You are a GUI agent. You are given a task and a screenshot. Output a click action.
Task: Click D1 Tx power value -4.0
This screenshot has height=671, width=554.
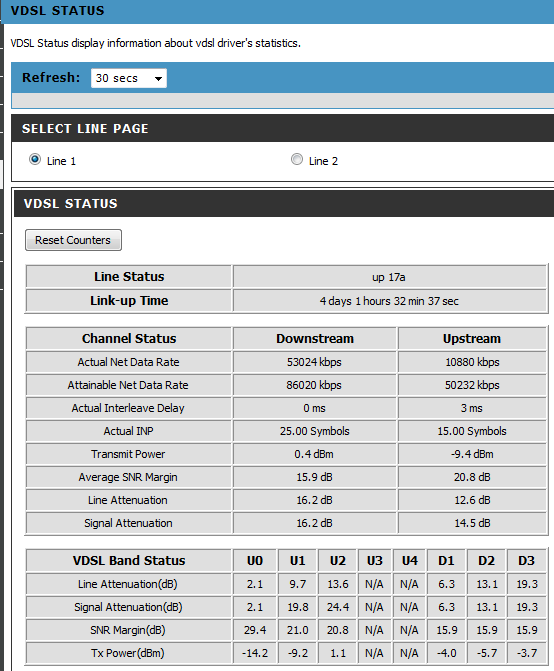[446, 653]
